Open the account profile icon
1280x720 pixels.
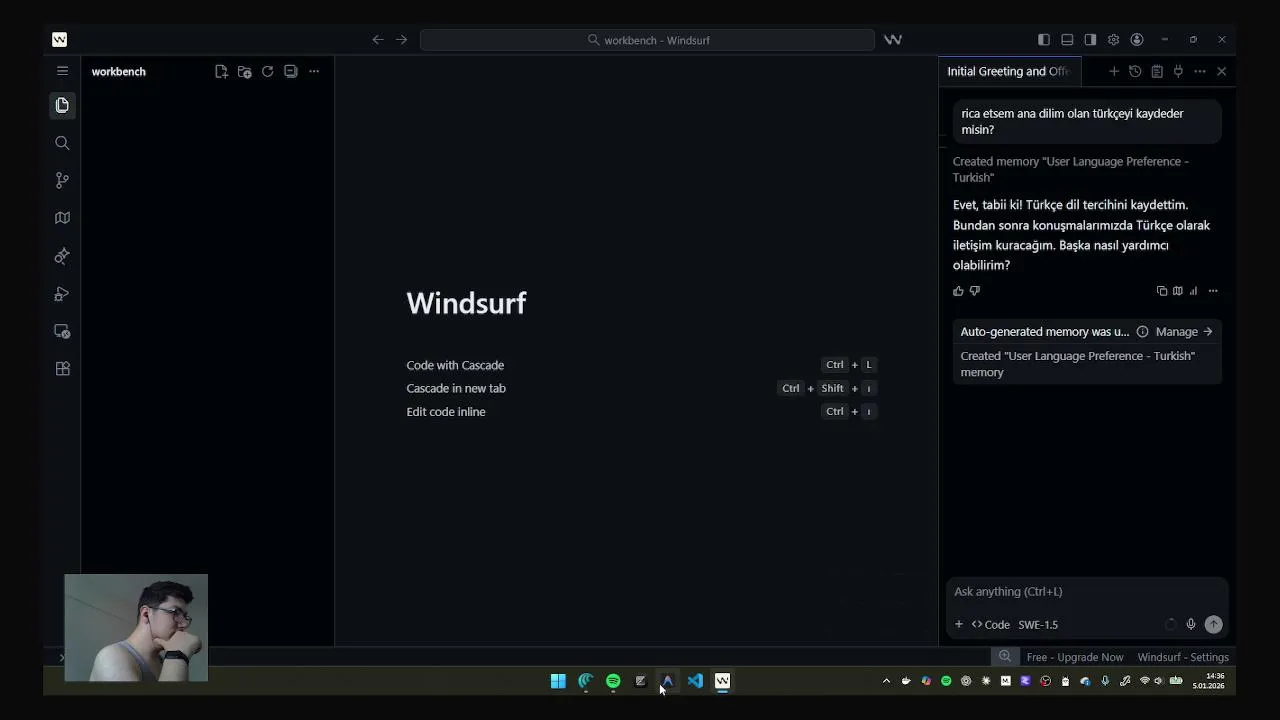pos(1137,40)
